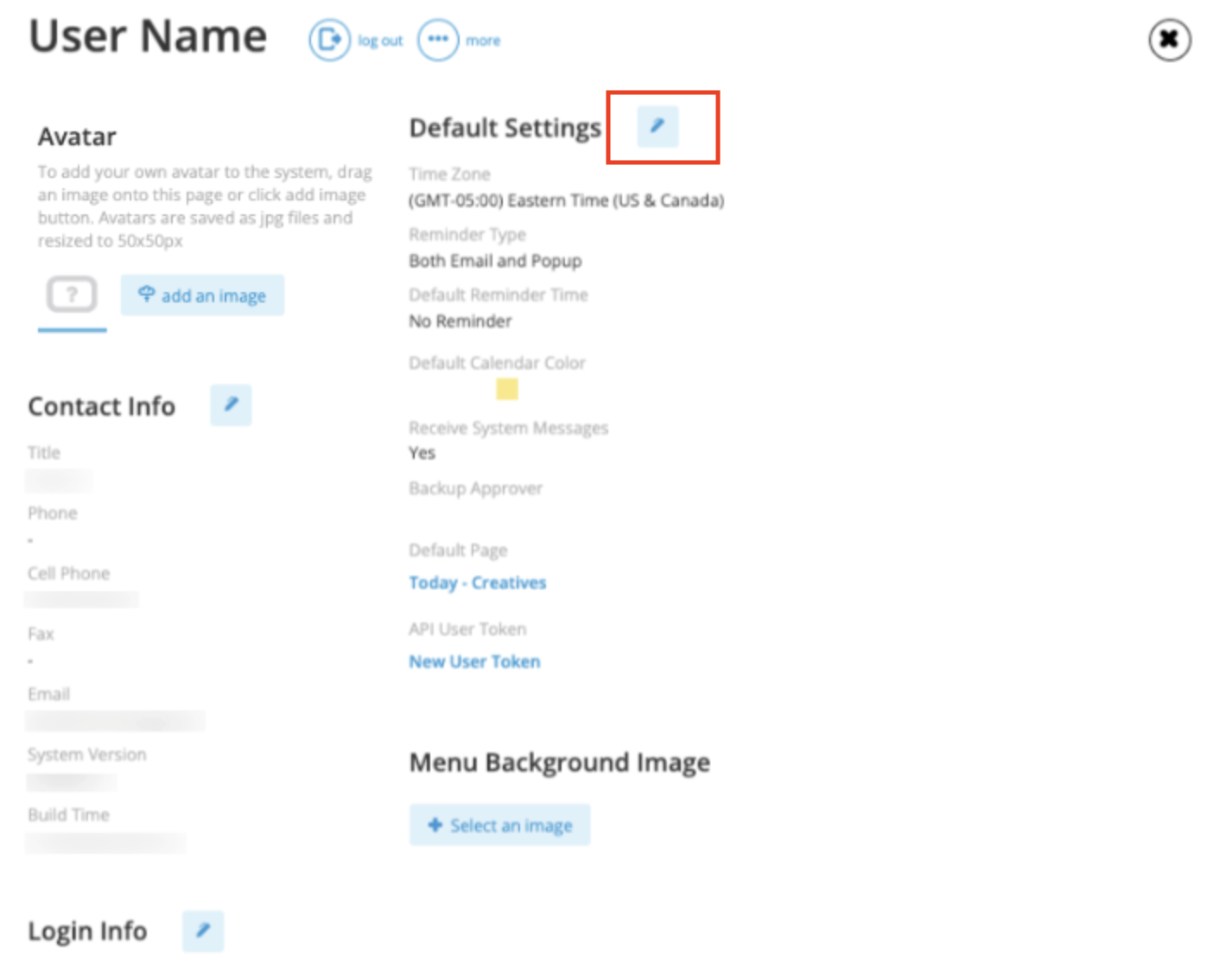Click the Email label in Contact Info
Viewport: 1213px width, 980px height.
[48, 695]
